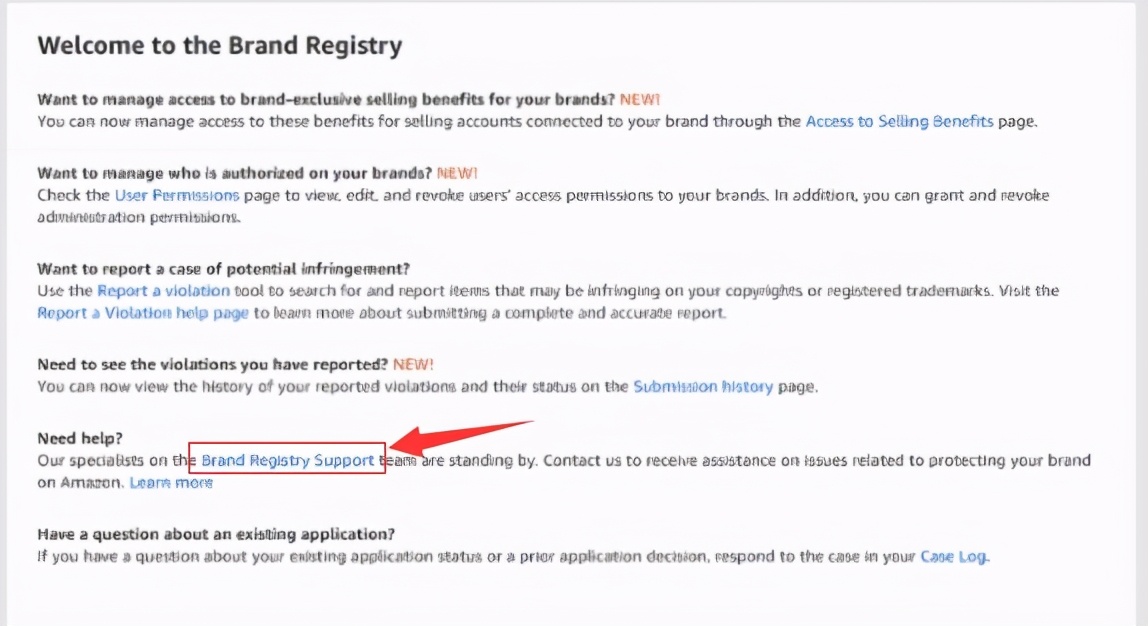The height and width of the screenshot is (626, 1148).
Task: Select the violations you have reported heading
Action: tap(212, 365)
